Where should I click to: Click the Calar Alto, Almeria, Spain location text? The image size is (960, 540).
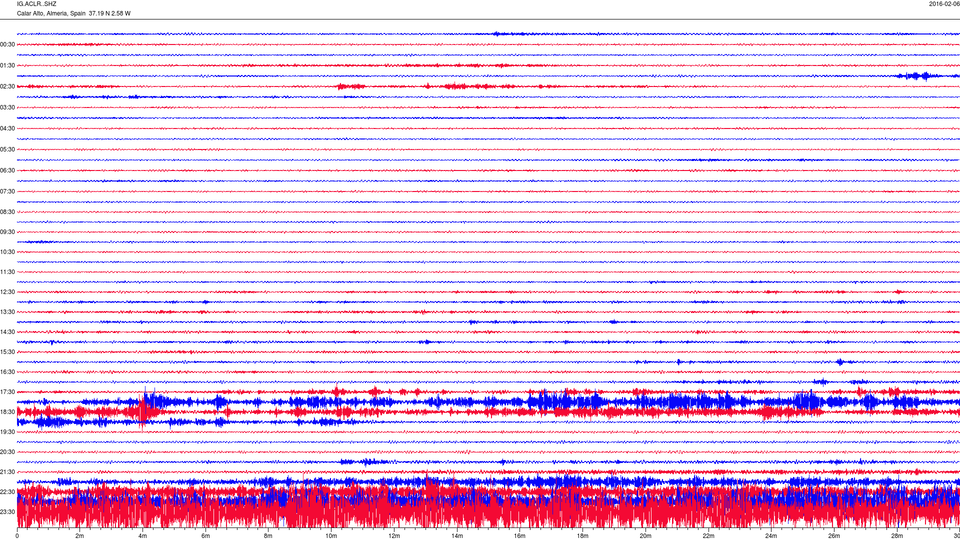51,13
